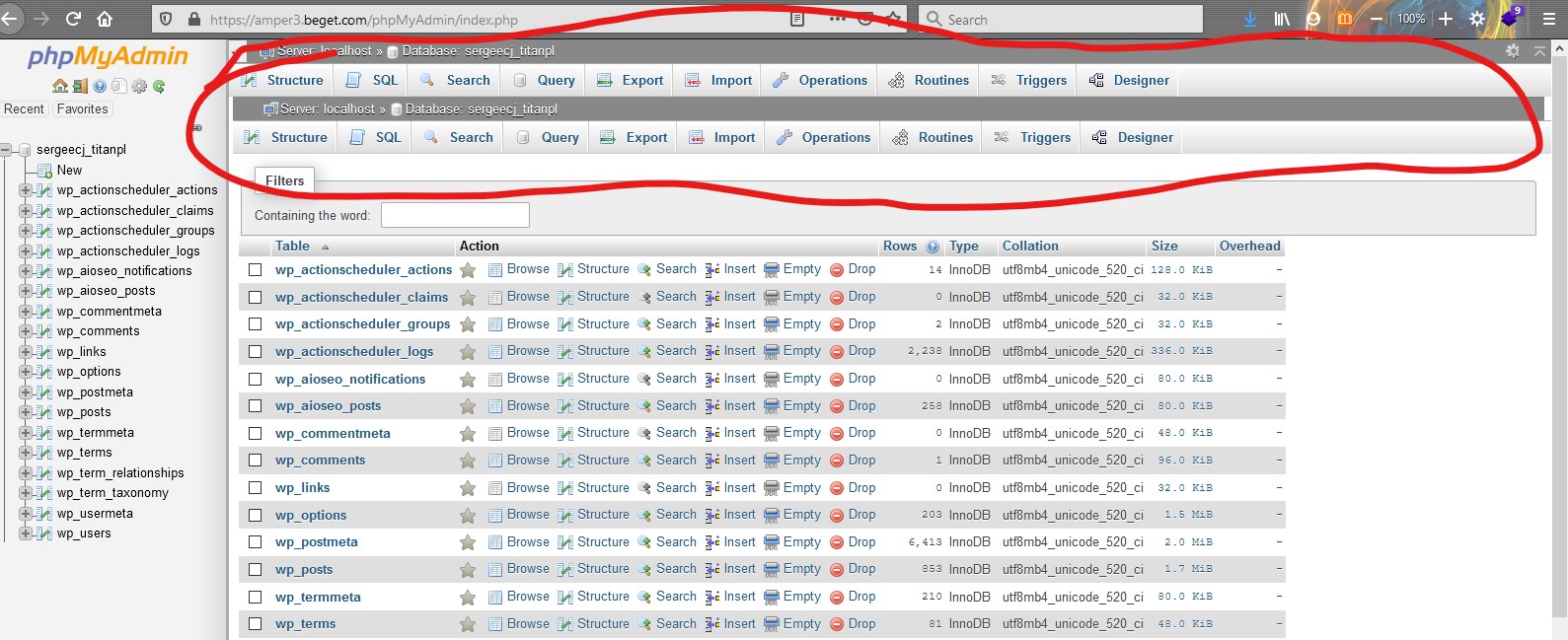Click the 'Containing the word' filter field
Image resolution: width=1568 pixels, height=640 pixels.
[455, 215]
